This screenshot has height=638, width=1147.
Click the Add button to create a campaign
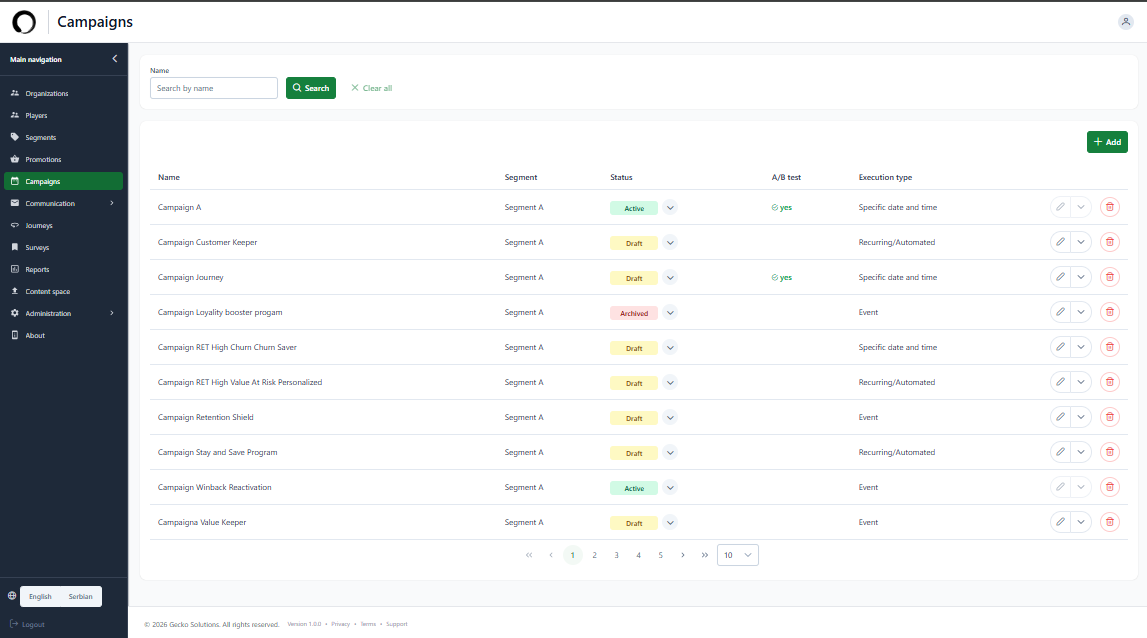[1107, 141]
